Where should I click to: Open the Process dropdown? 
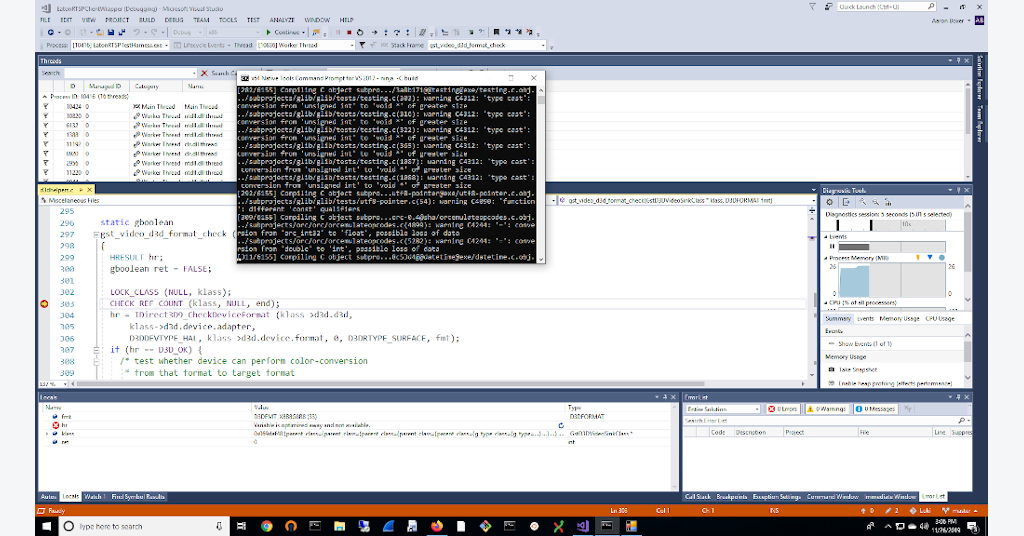119,45
